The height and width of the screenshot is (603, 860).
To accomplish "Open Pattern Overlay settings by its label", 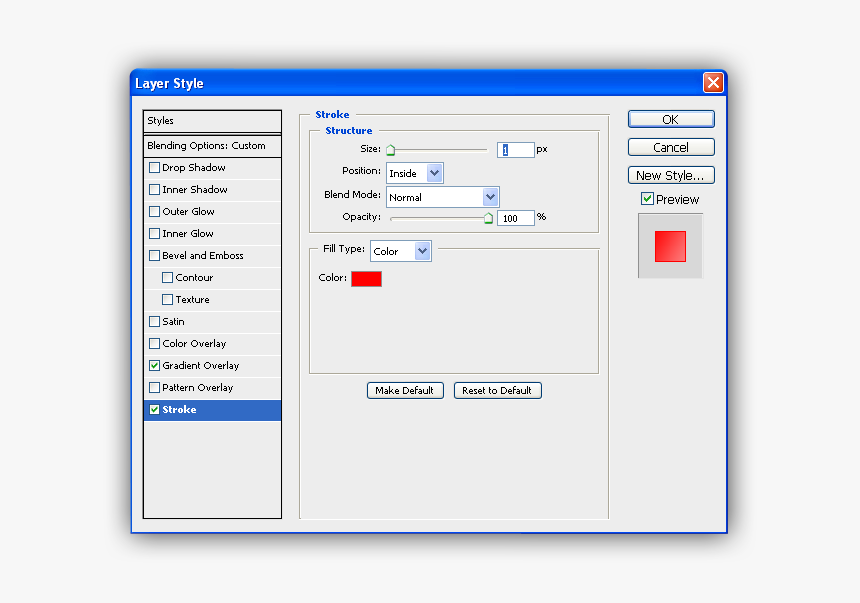I will pyautogui.click(x=197, y=387).
